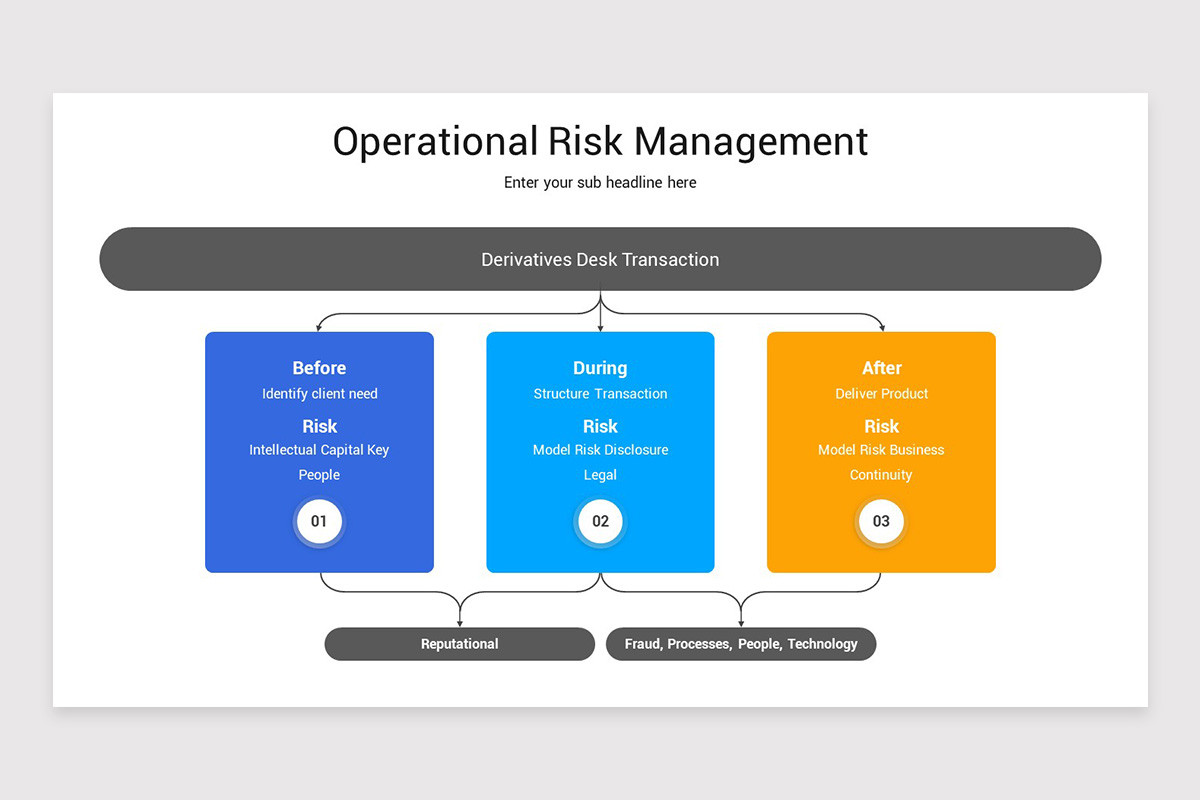This screenshot has width=1200, height=800.
Task: Select the Structure Transaction label
Action: coord(600,393)
